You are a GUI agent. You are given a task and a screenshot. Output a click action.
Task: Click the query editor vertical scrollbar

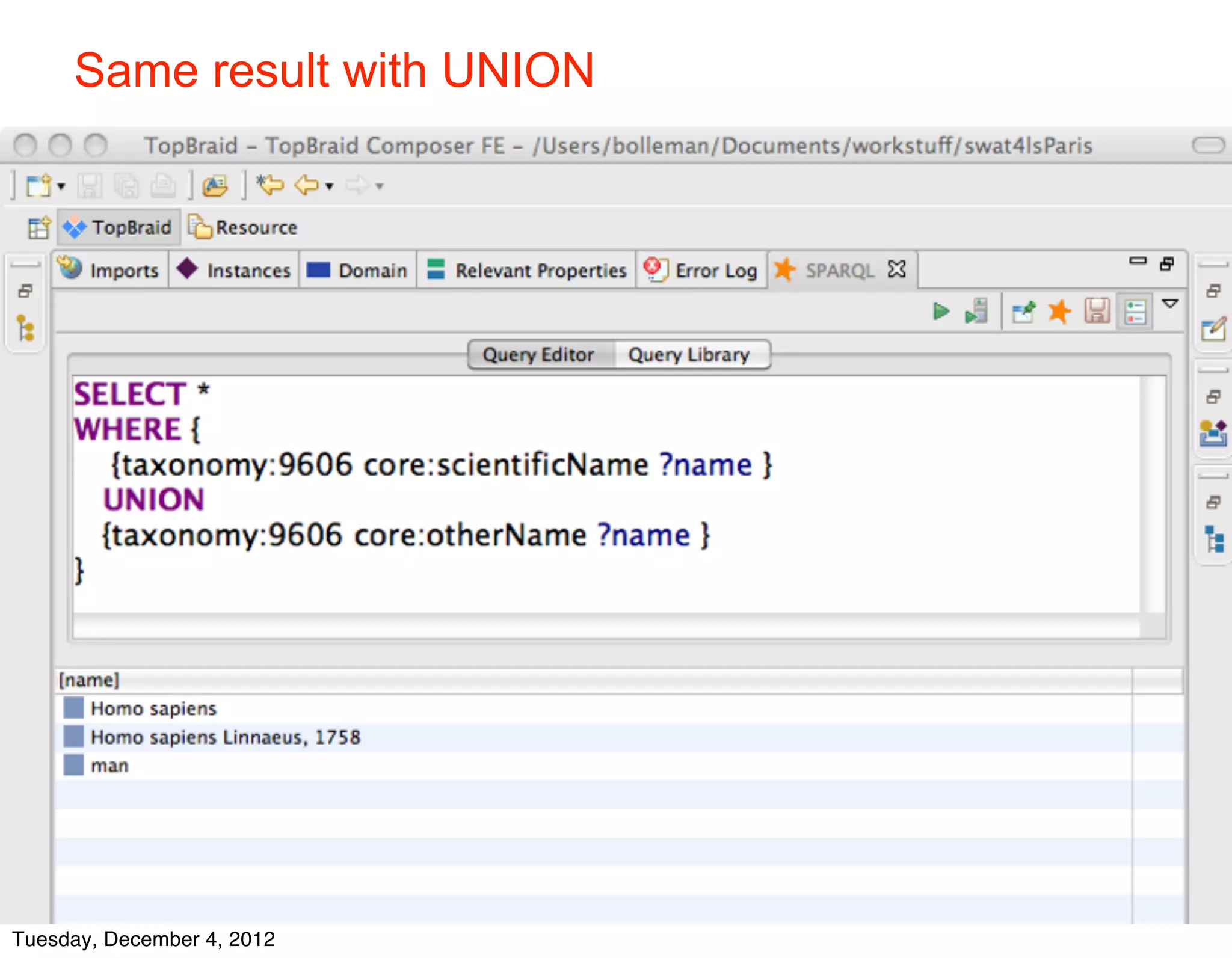tap(1154, 493)
